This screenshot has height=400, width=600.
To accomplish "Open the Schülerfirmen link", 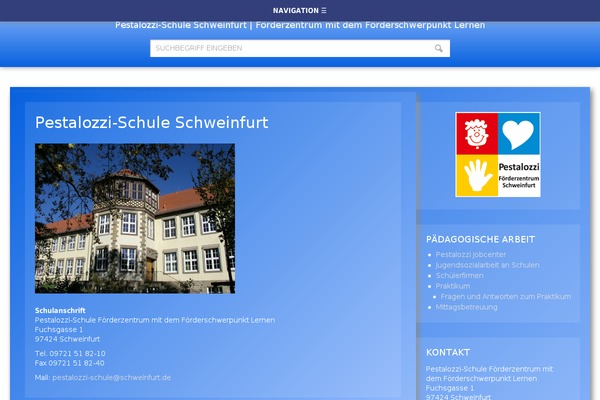I will [459, 276].
